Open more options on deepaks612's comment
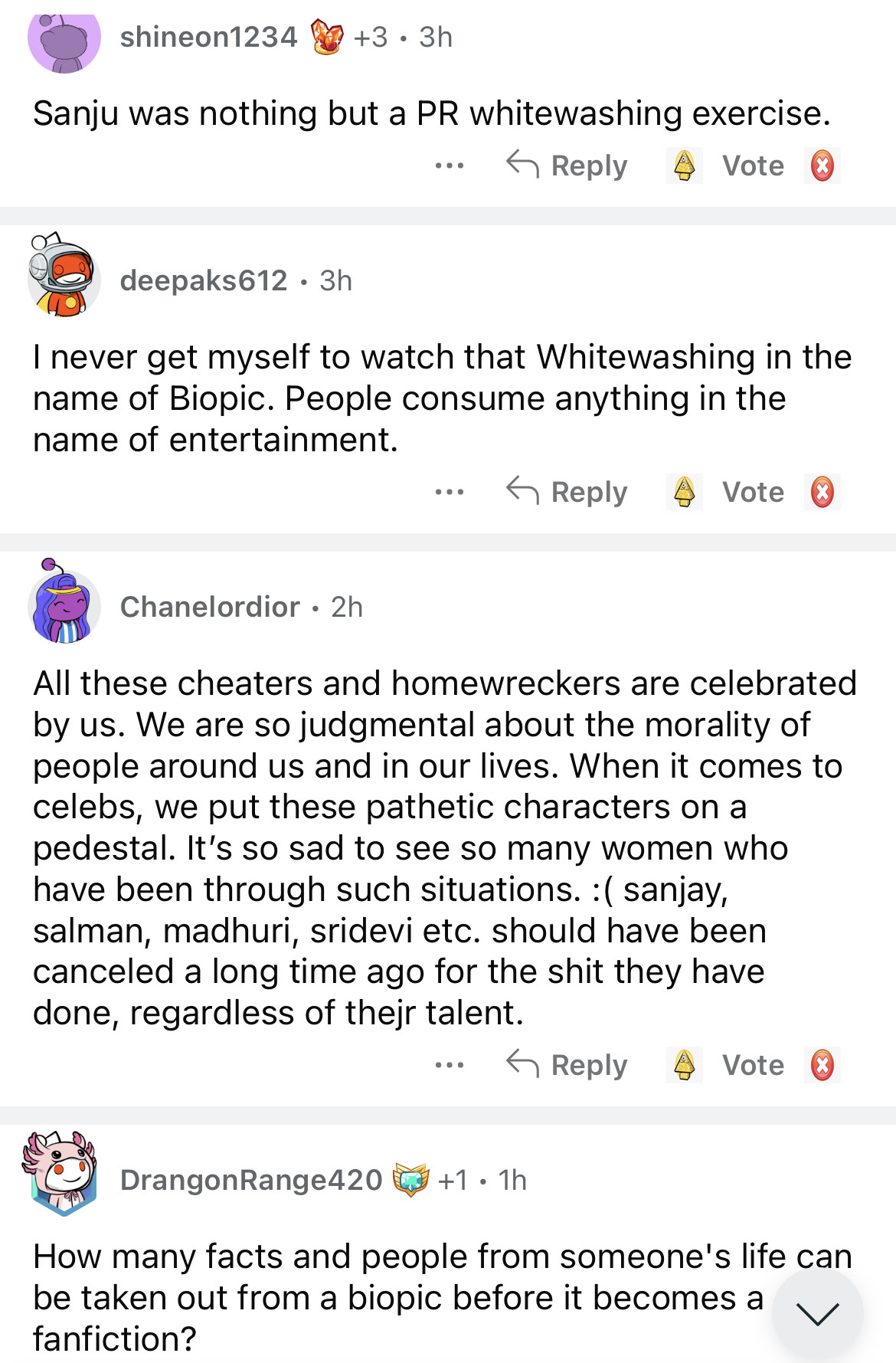 449,492
